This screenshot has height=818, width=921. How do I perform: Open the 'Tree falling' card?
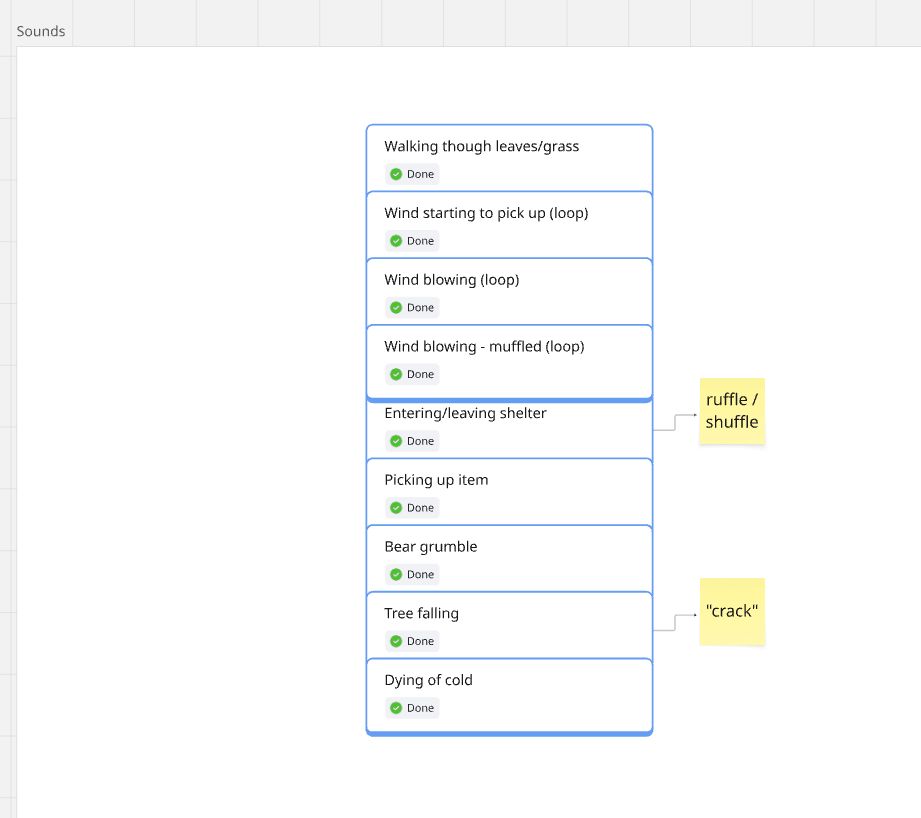(x=509, y=625)
